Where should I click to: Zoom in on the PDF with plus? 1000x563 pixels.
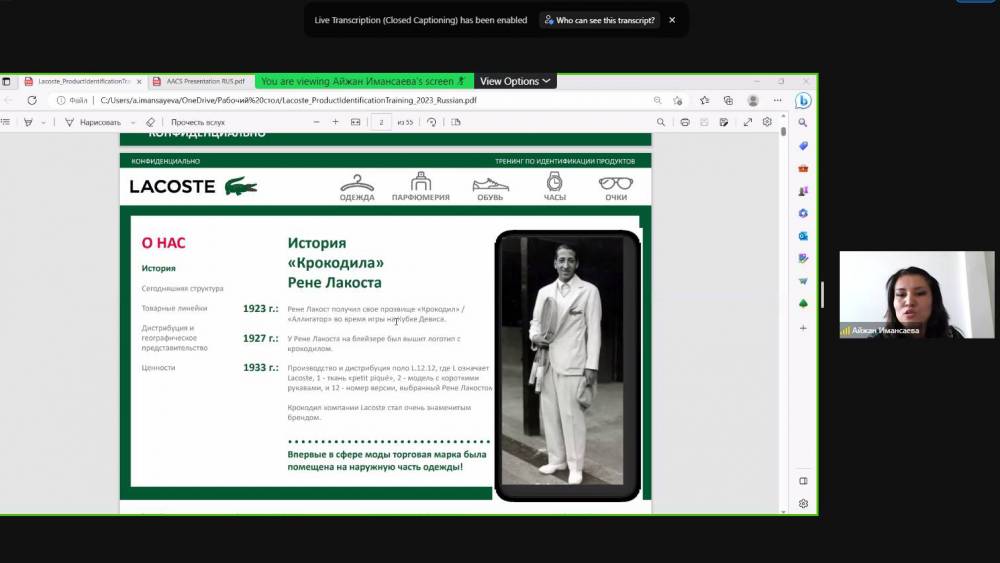coord(335,122)
